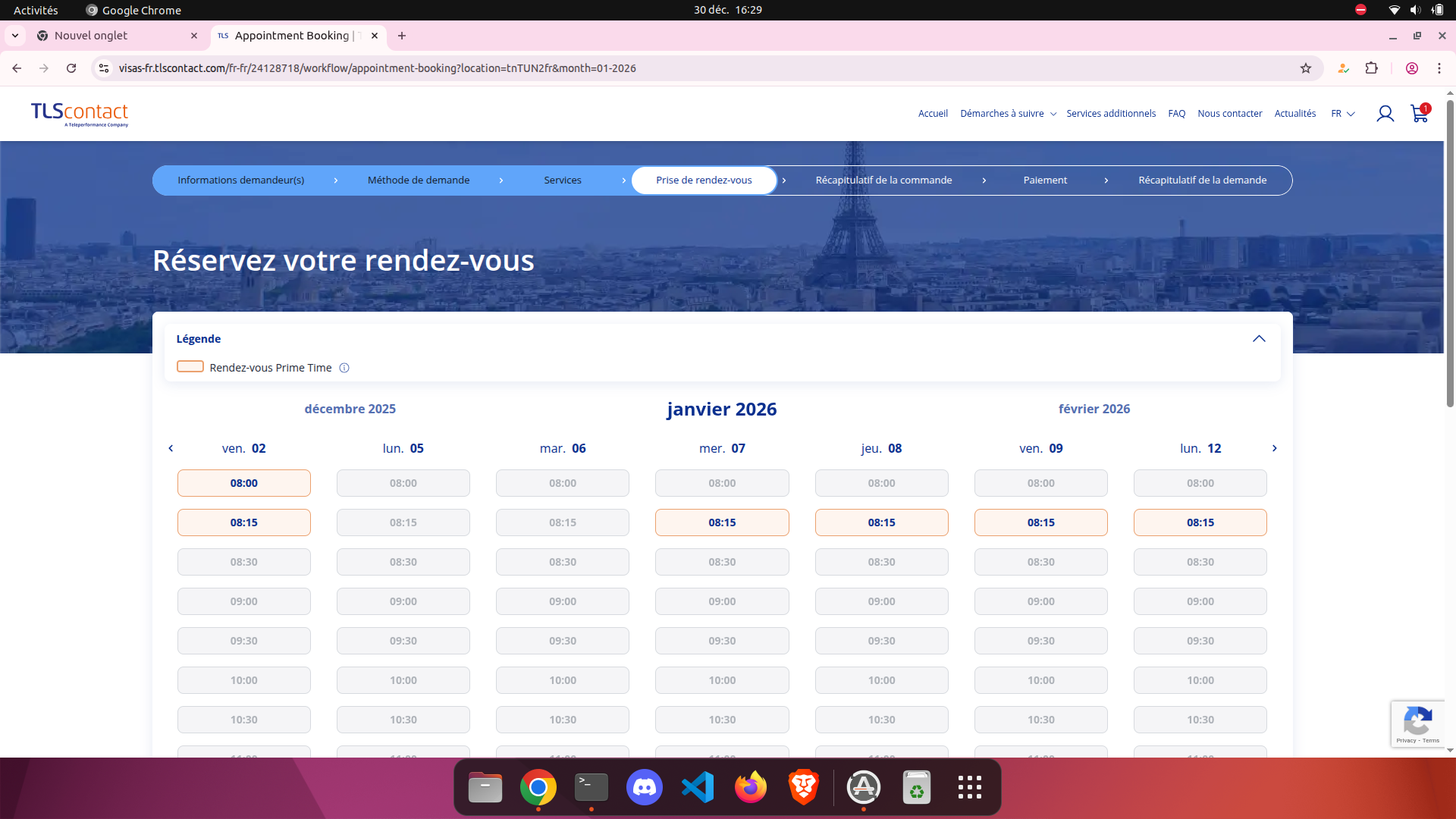
Task: Book 08:15 slot on jeu. 08
Action: (x=882, y=523)
